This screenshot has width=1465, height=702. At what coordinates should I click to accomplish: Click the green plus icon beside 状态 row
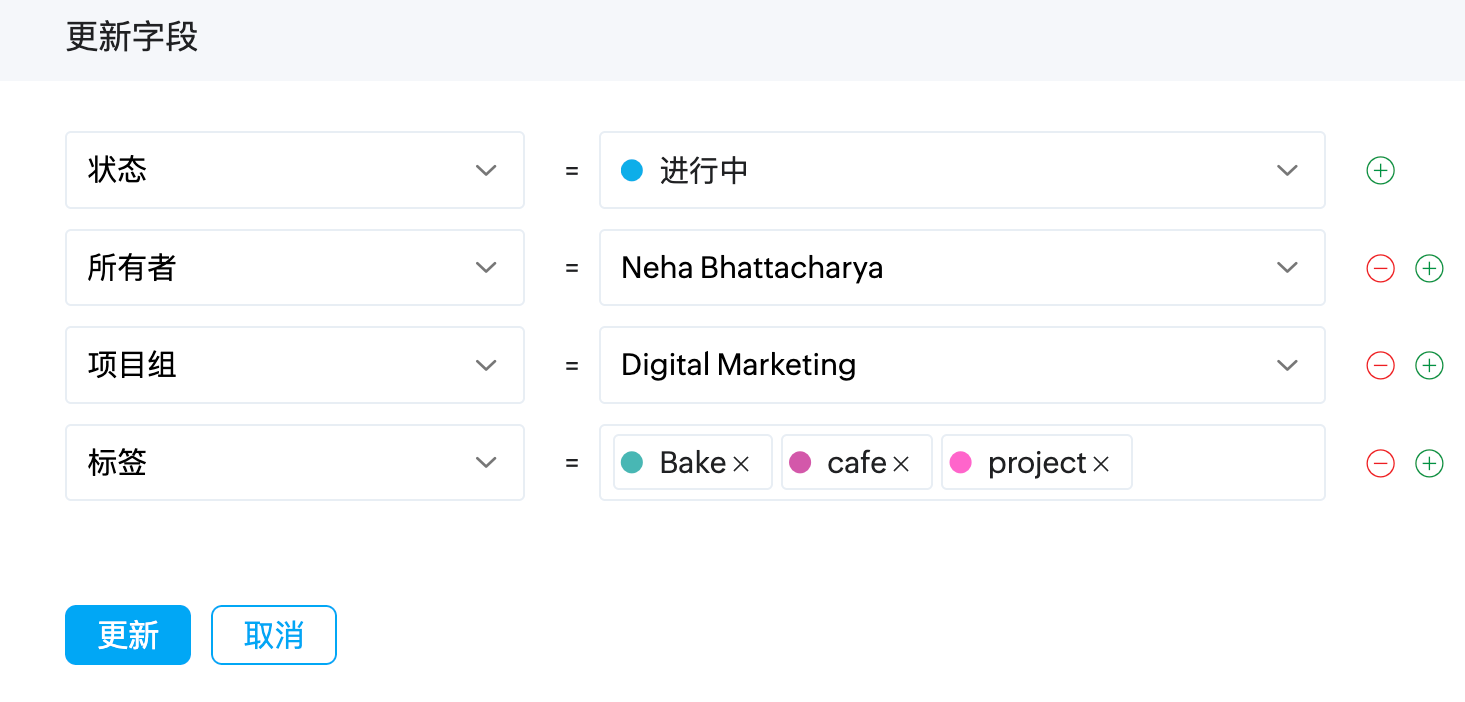point(1380,171)
